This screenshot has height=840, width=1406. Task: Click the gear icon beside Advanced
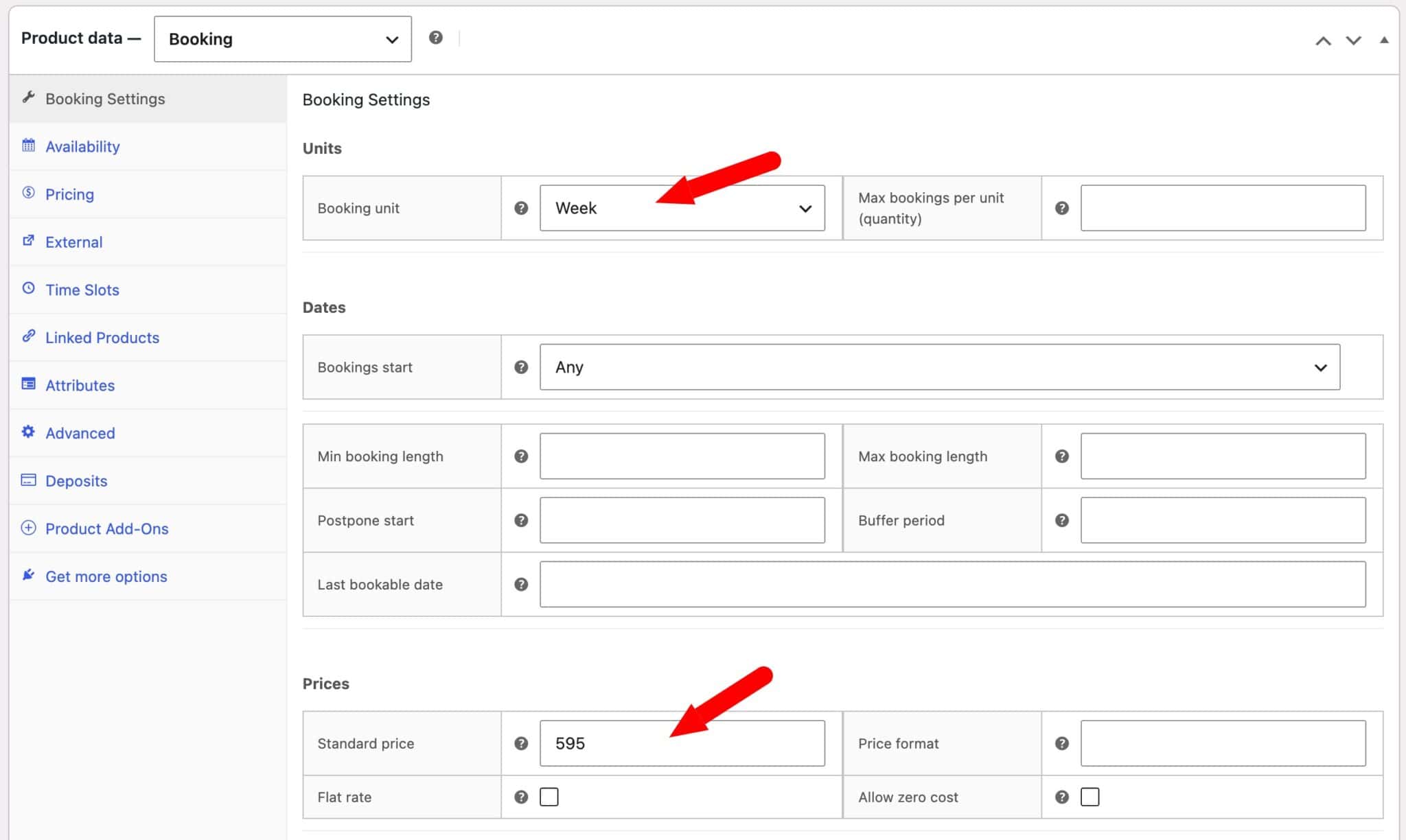click(x=28, y=432)
